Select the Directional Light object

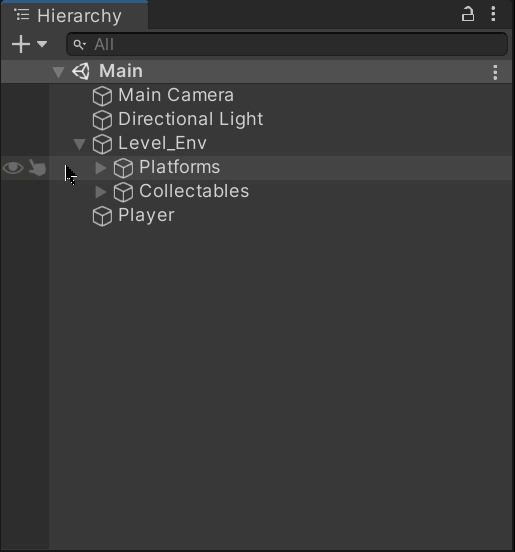click(190, 119)
